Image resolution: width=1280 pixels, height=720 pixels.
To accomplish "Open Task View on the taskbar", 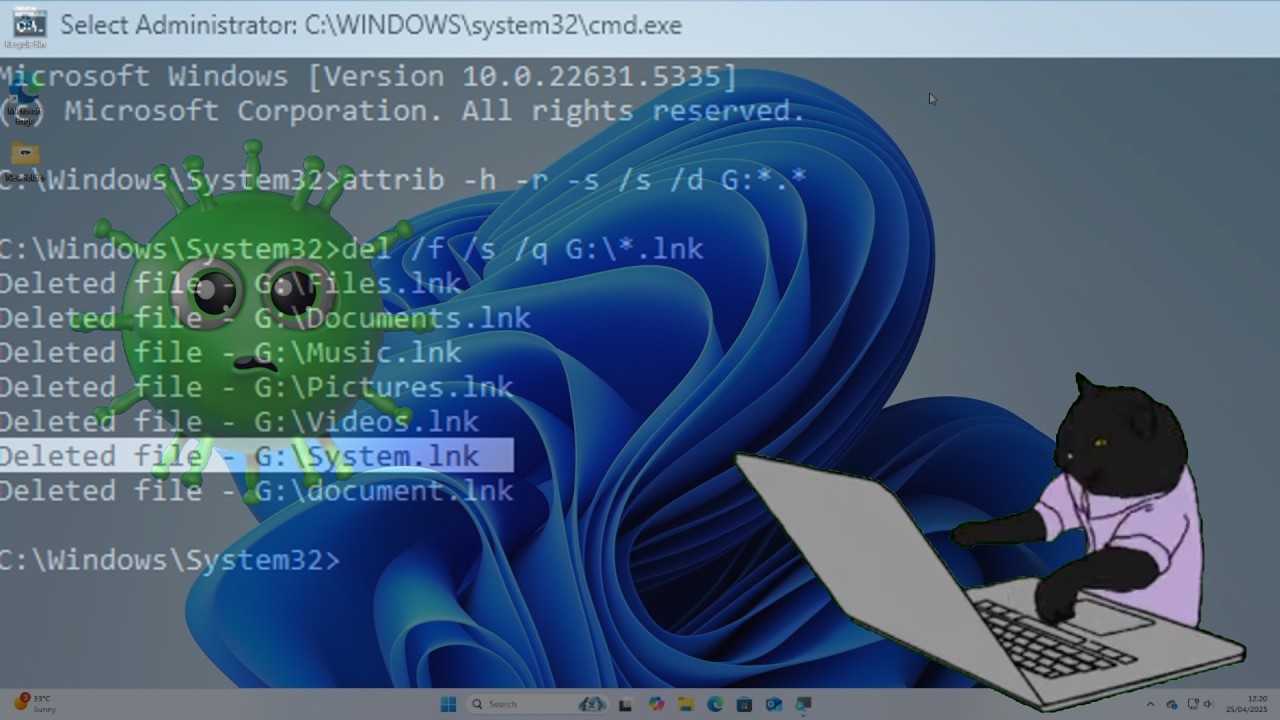I will tap(626, 704).
